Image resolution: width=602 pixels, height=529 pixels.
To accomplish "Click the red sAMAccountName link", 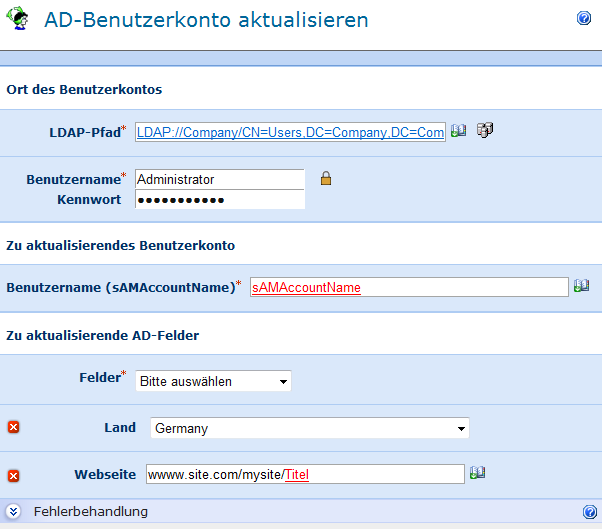I will (306, 287).
